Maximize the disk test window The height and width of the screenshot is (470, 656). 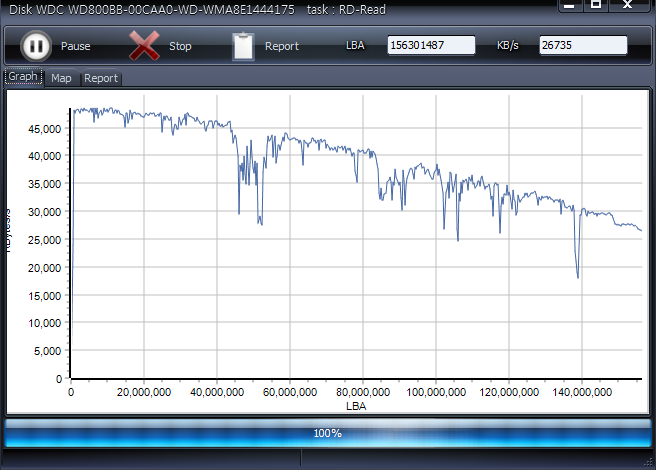[596, 5]
